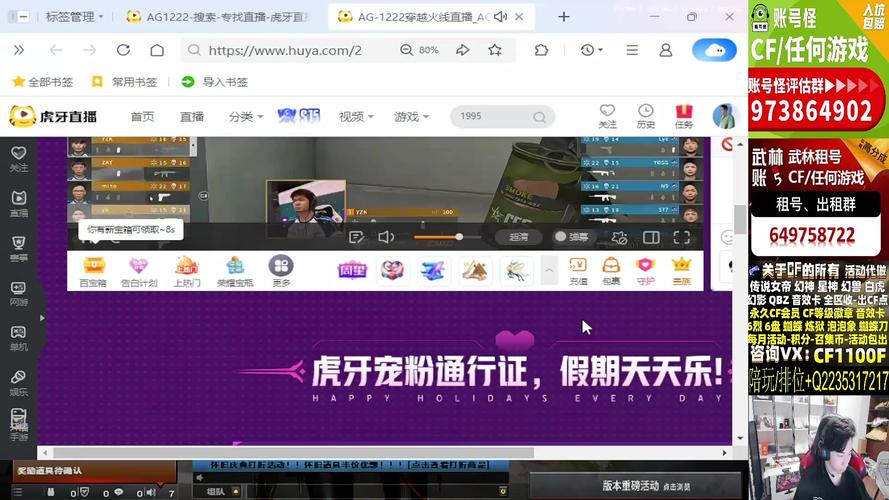Screen dimensions: 889x500
Task: Switch to the AG1222-搜索 tab
Action: click(x=218, y=17)
